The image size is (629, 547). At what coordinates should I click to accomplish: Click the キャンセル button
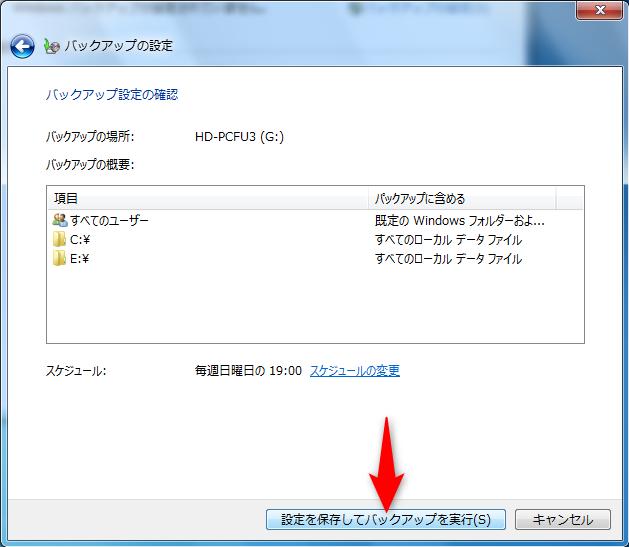point(563,520)
